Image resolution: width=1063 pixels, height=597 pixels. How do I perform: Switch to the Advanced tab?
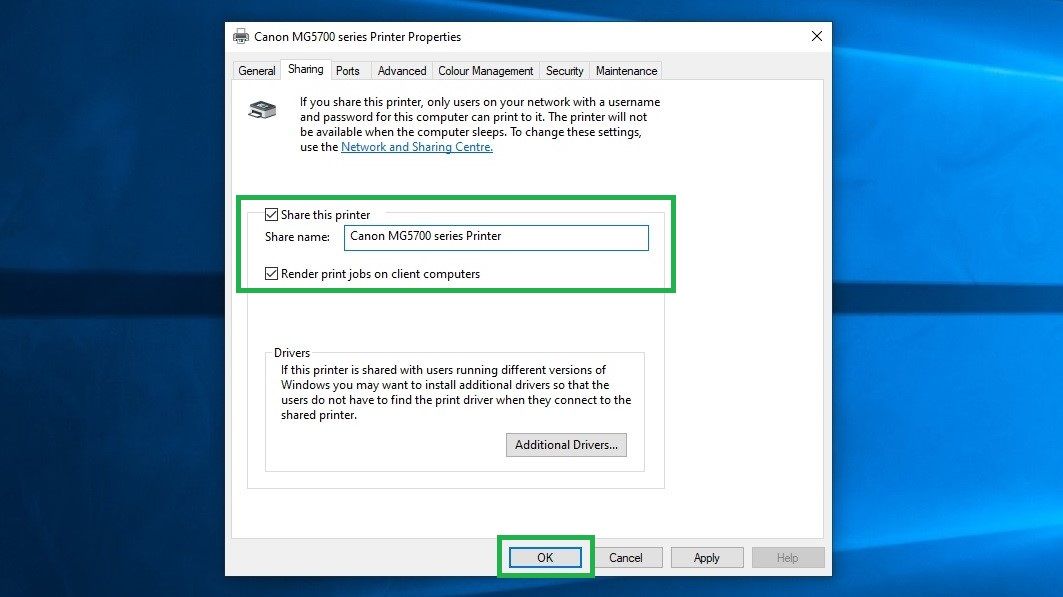[x=401, y=70]
